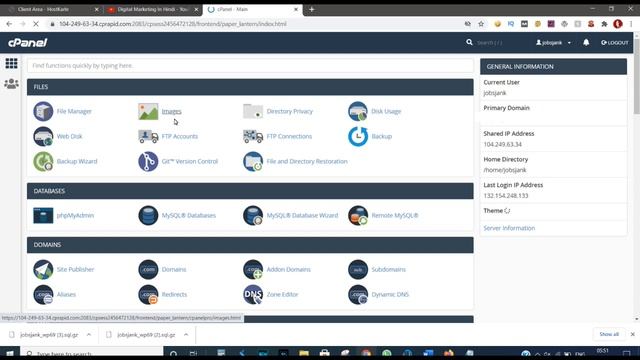Expand options for jobsjank_wp69 (2).sql.gz download
Viewport: 640px width, 360px height.
(x=186, y=335)
